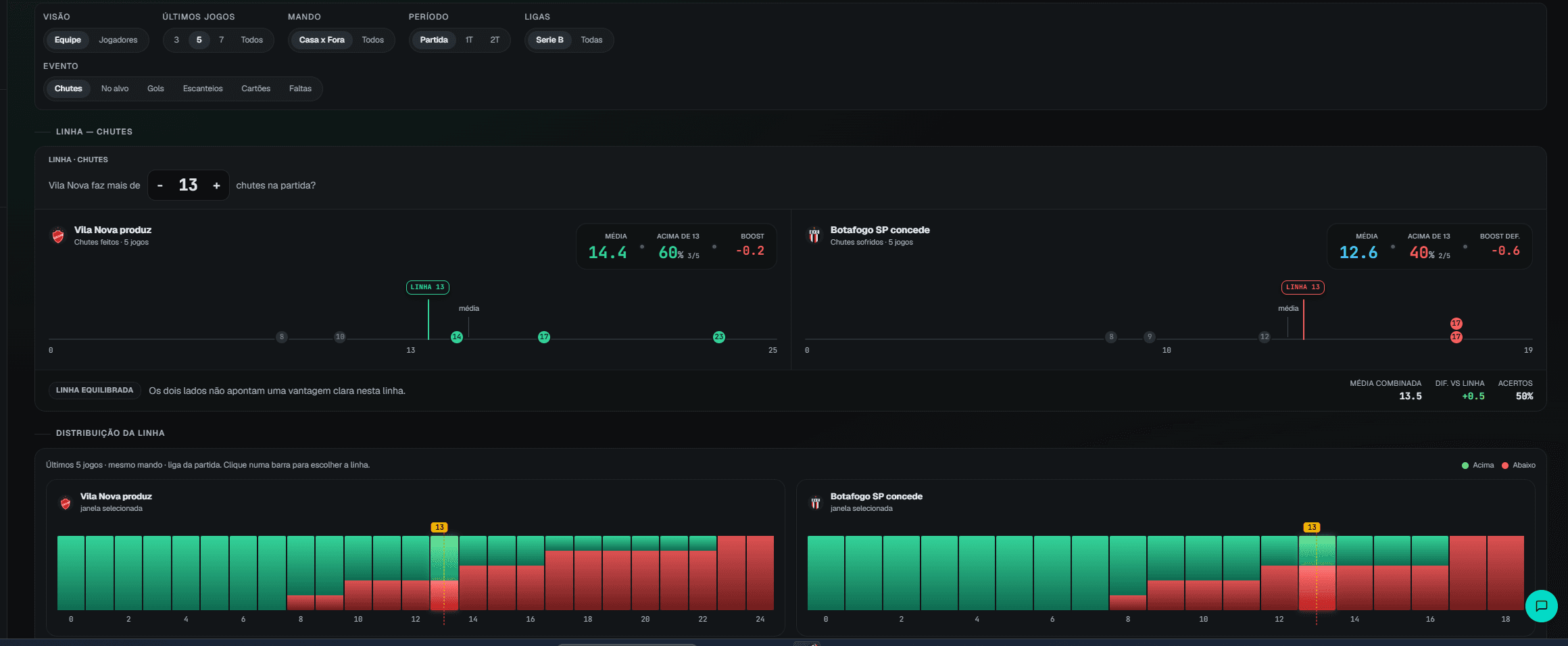Open the Cartões event tab

tap(256, 89)
